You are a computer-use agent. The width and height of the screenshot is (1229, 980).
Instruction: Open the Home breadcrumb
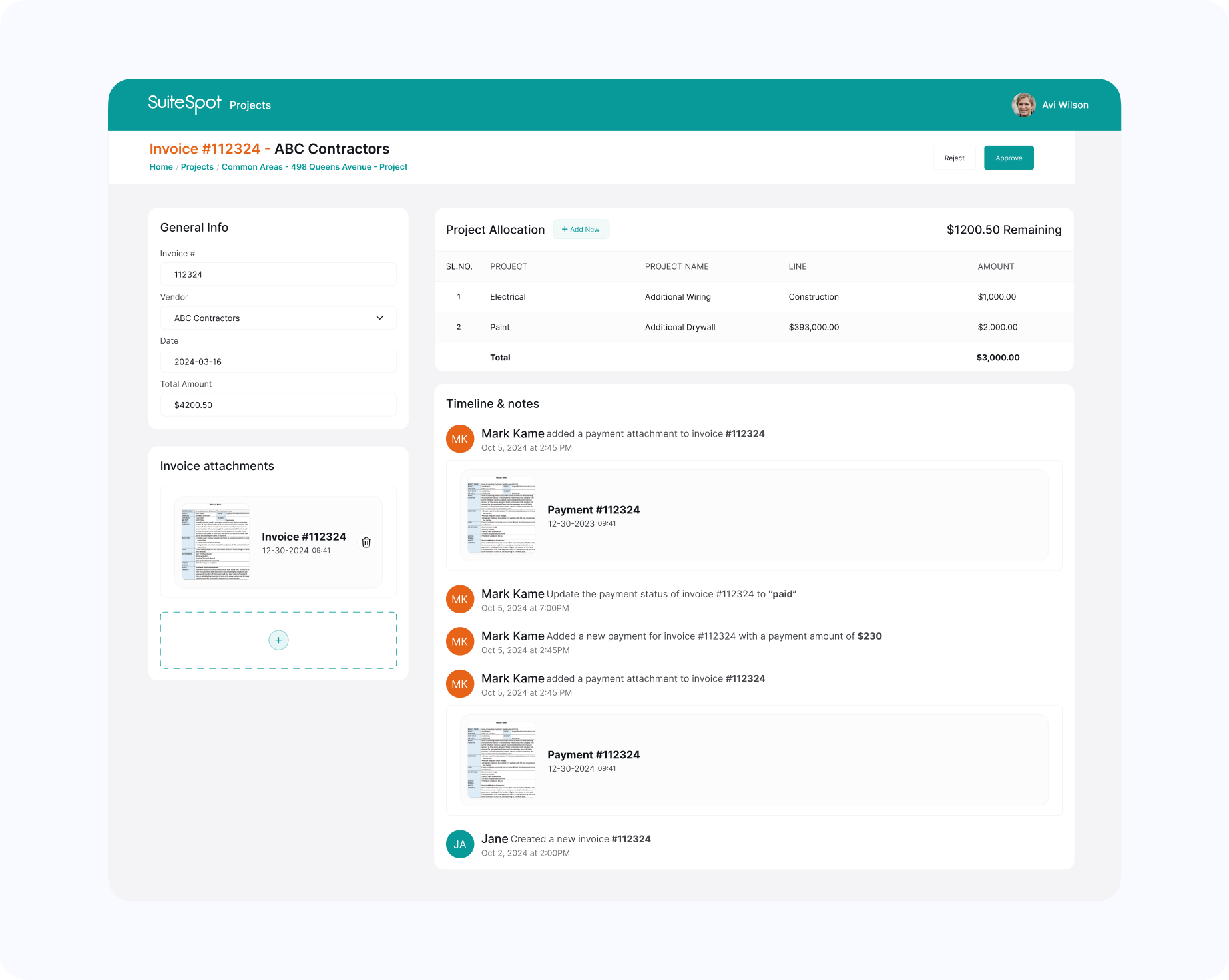[x=161, y=166]
